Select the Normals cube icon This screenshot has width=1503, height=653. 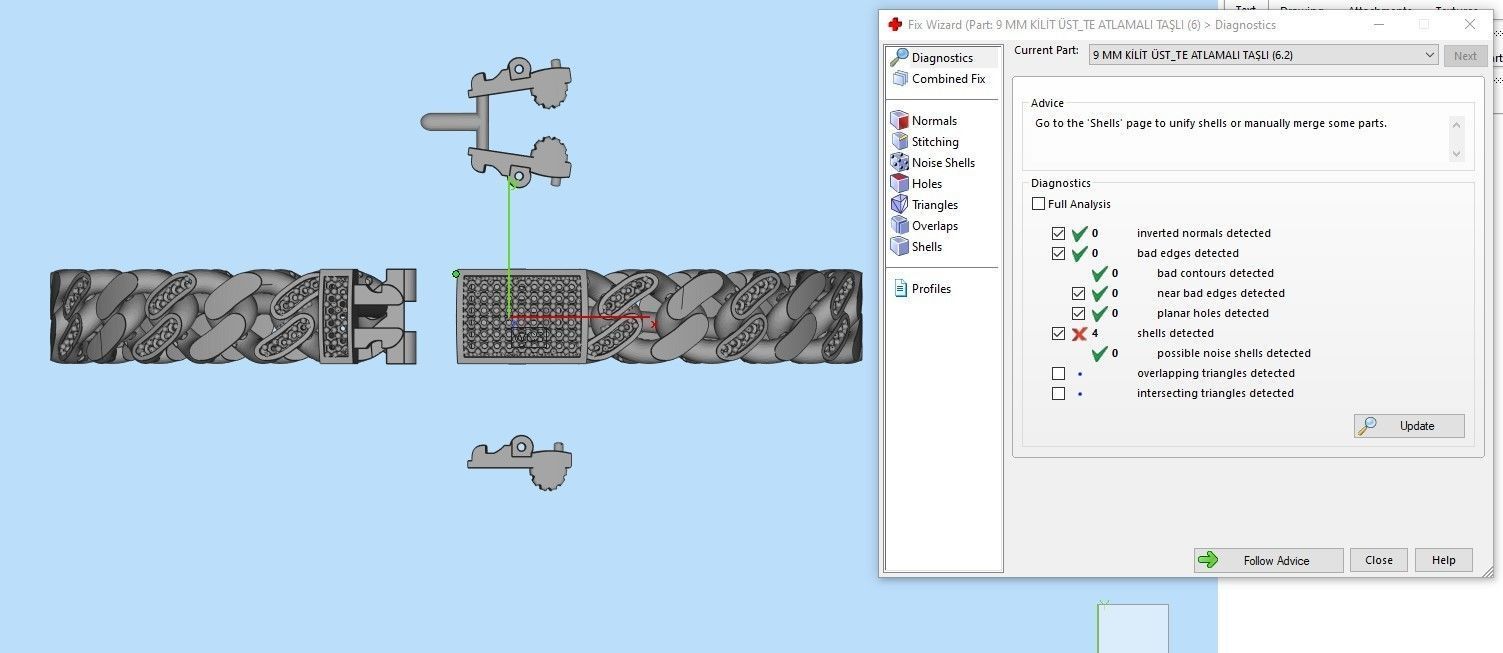(899, 121)
